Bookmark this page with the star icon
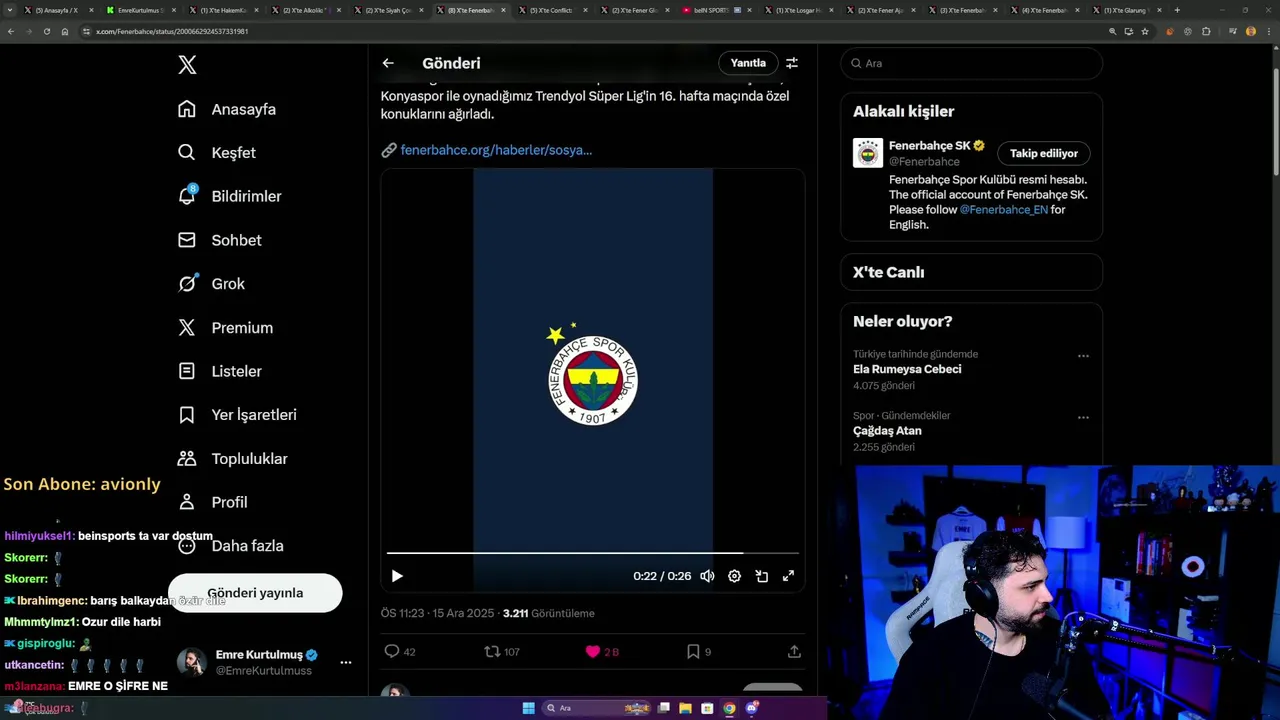Viewport: 1280px width, 720px height. (1145, 31)
